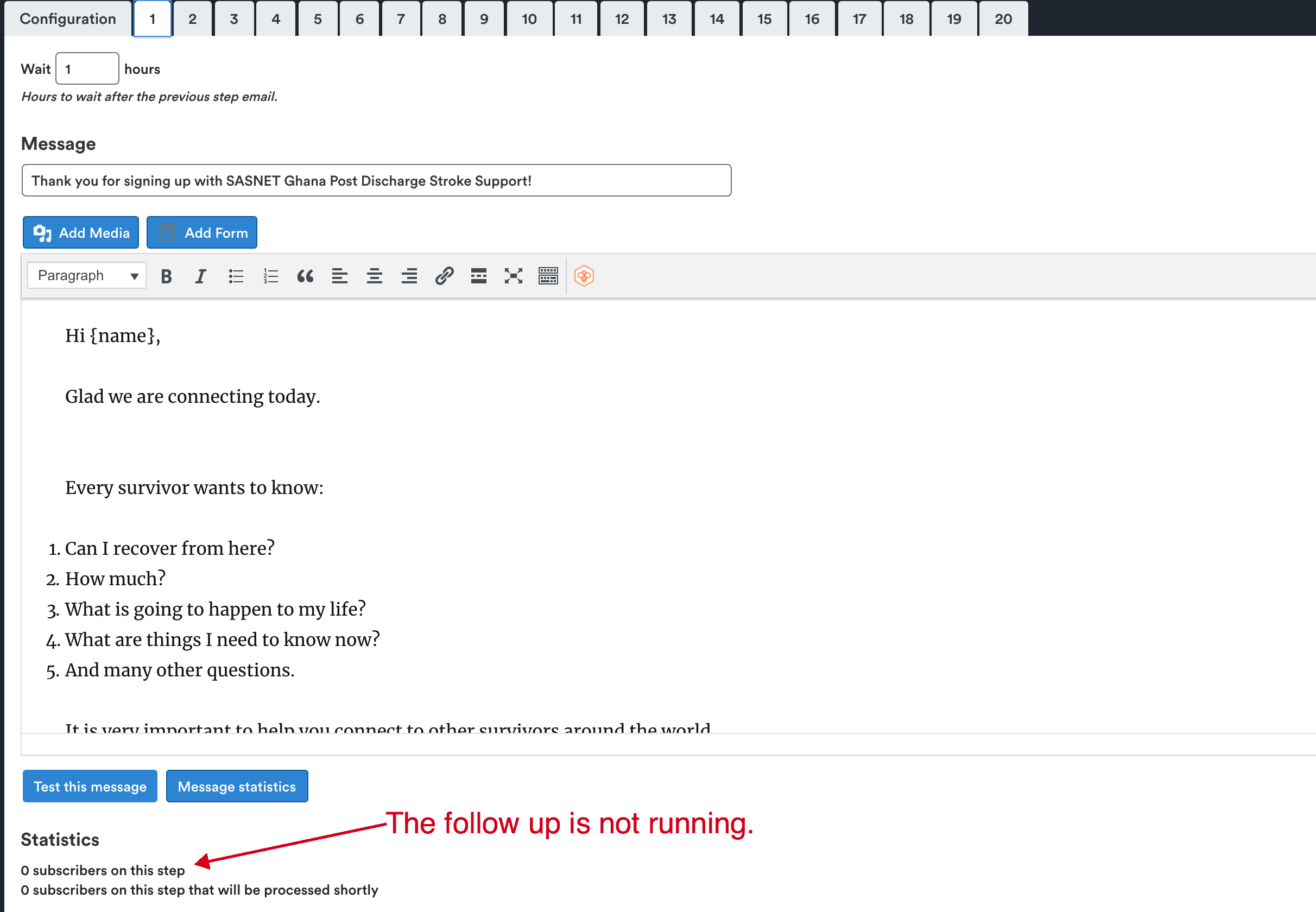Switch to step tab 2

[x=193, y=19]
